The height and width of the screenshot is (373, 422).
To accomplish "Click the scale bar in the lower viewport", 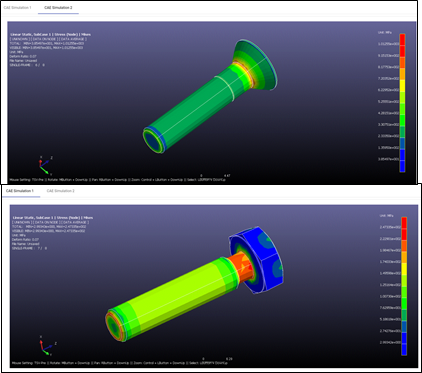I will coord(216,359).
